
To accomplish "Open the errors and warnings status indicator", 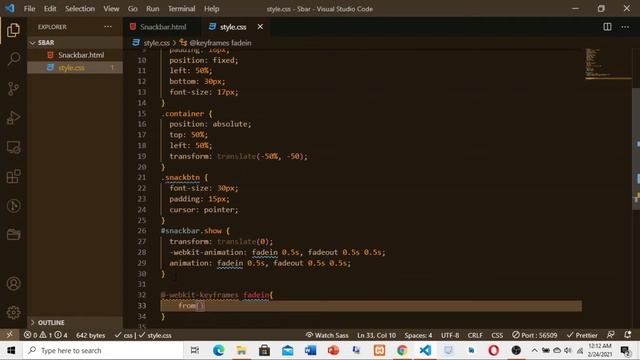I will coord(45,335).
